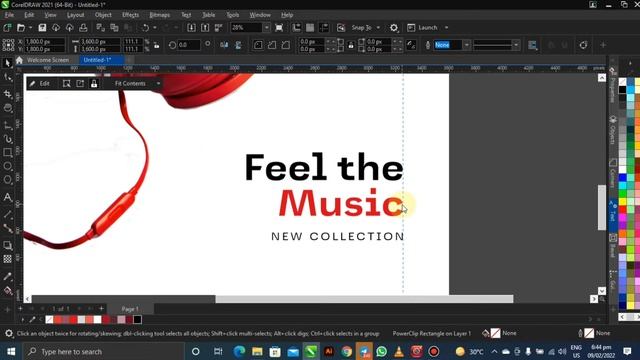
Task: Select the Color Eyedropper tool
Action: coord(7,276)
